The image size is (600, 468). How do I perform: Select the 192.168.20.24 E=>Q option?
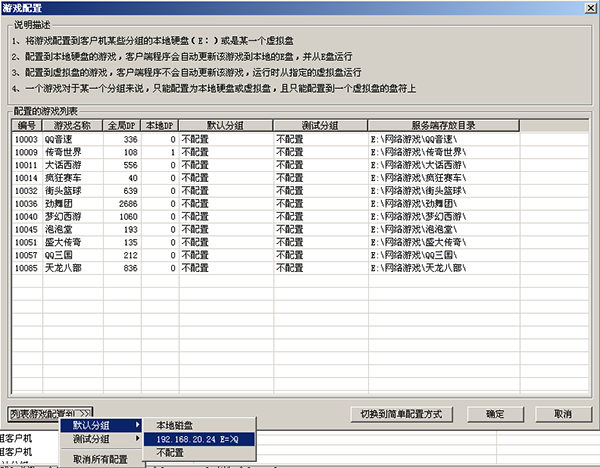click(199, 439)
